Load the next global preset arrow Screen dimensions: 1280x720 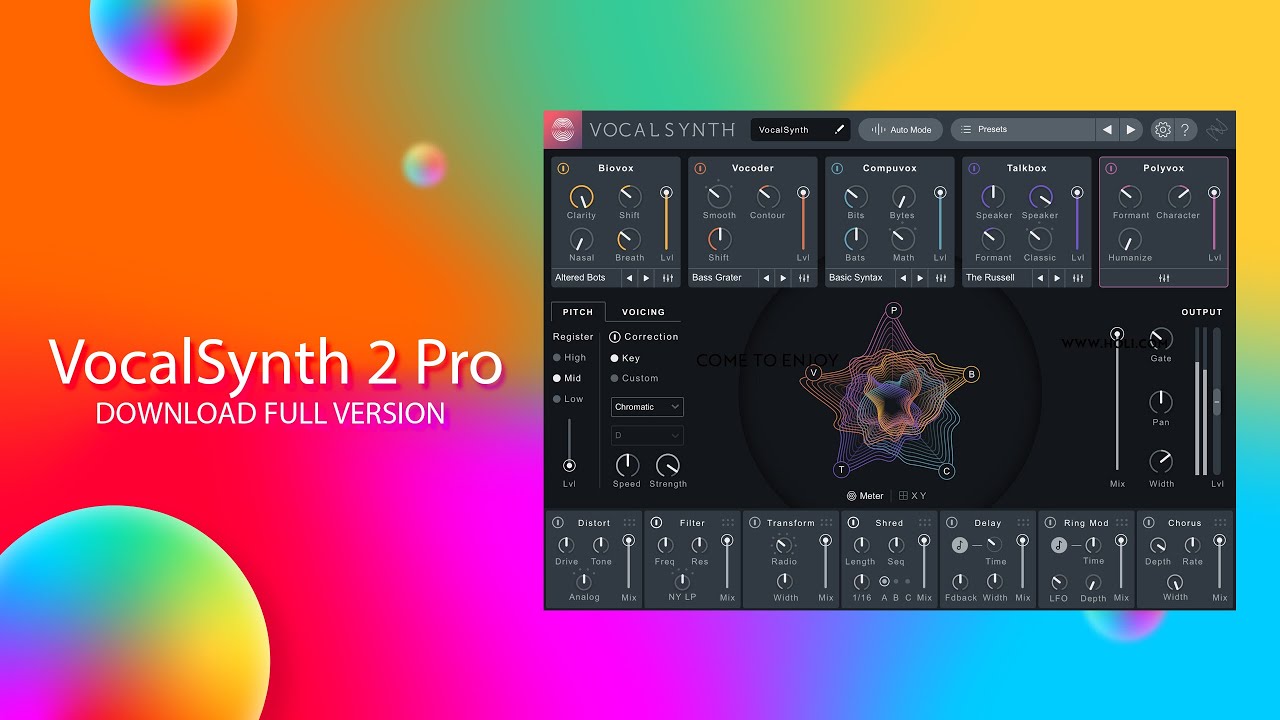[x=1131, y=129]
